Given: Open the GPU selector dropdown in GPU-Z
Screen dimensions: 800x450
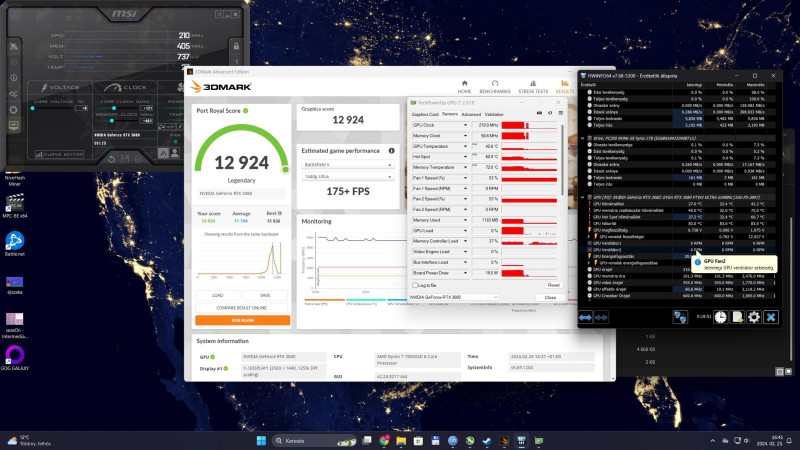Looking at the screenshot, I should (454, 297).
